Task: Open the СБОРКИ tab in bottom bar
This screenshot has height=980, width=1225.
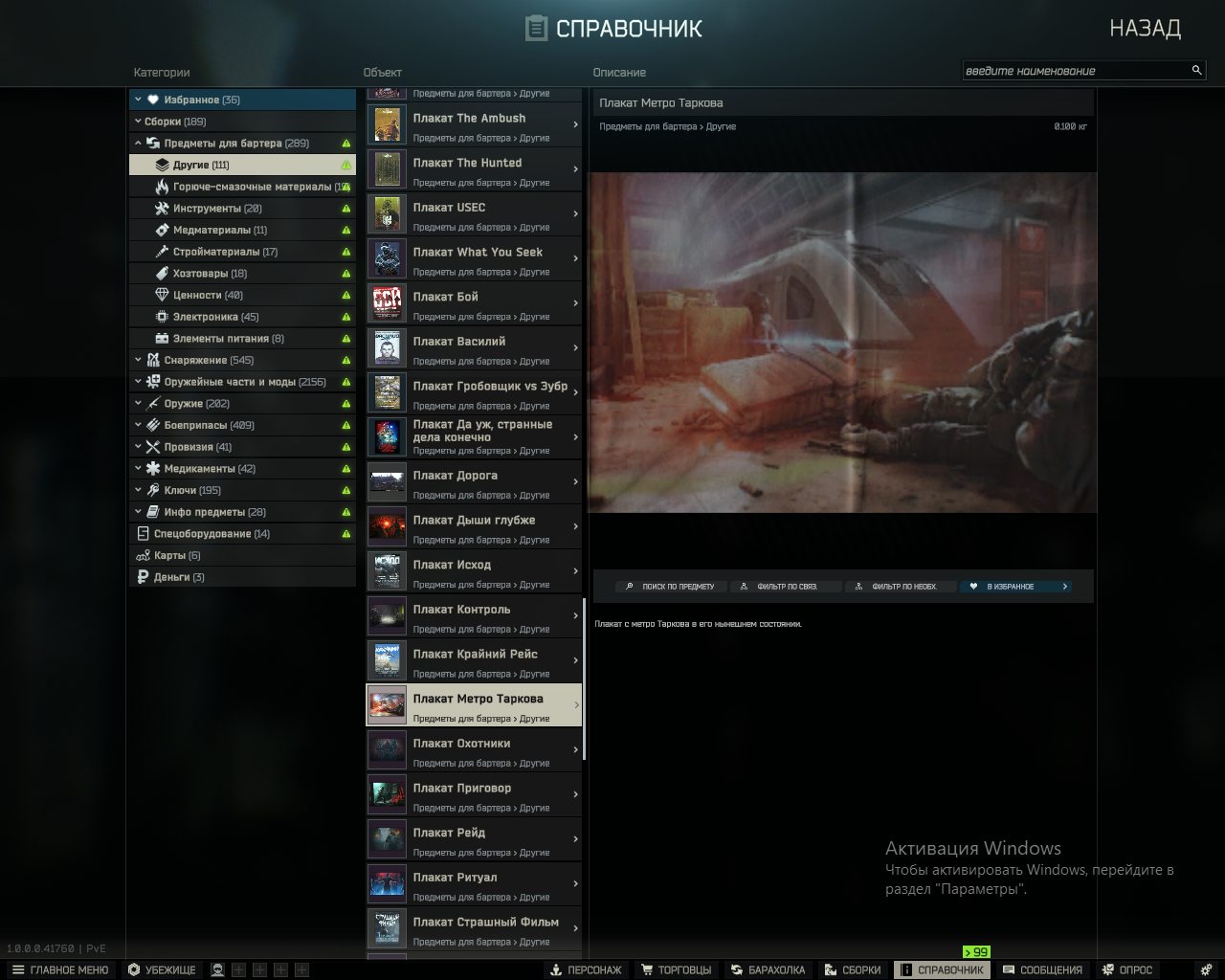Action: [x=852, y=969]
